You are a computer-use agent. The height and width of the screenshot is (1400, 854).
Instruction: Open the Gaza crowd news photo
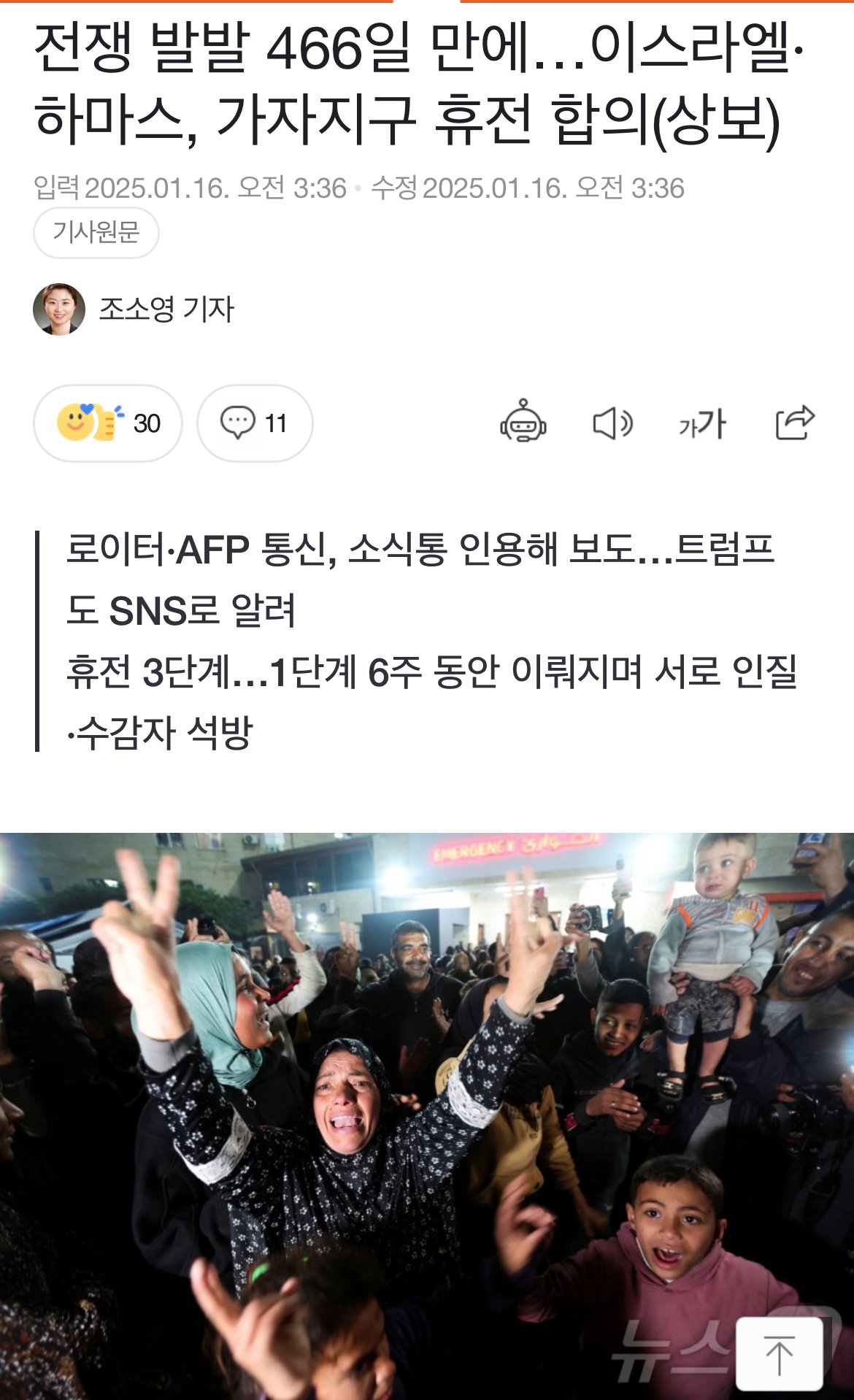pyautogui.click(x=427, y=1116)
